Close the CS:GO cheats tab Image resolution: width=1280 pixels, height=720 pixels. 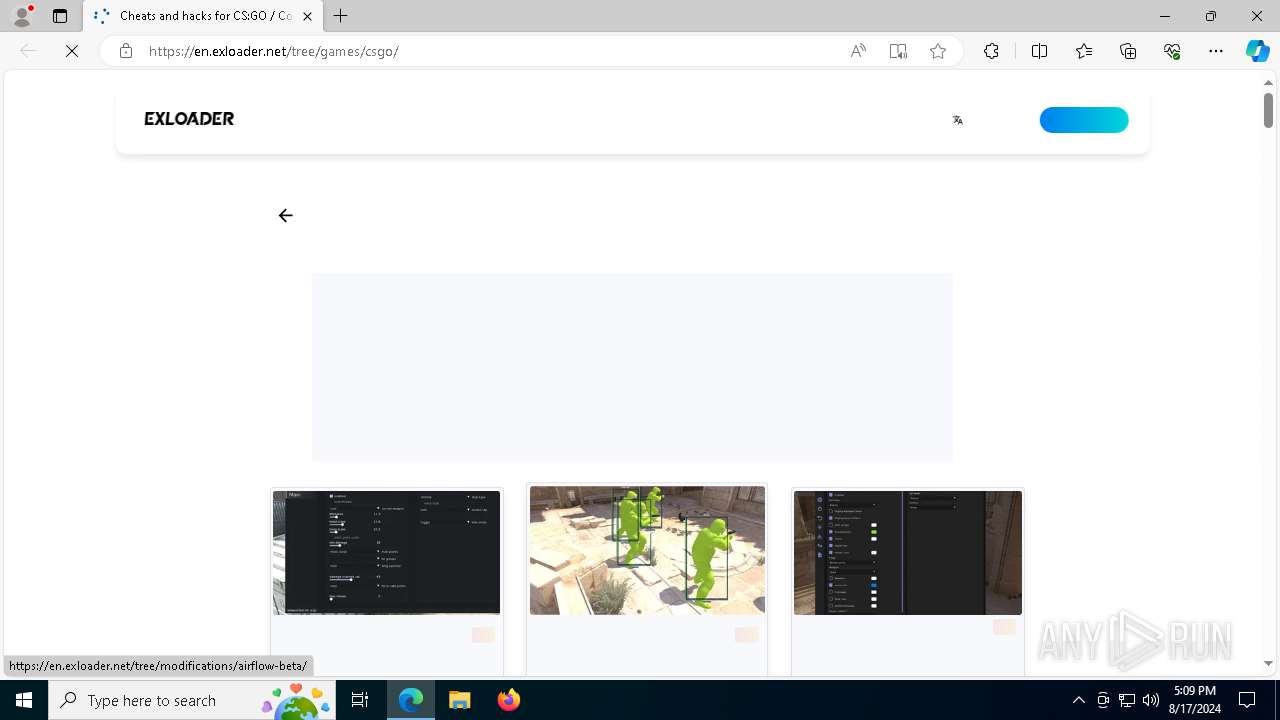(308, 16)
